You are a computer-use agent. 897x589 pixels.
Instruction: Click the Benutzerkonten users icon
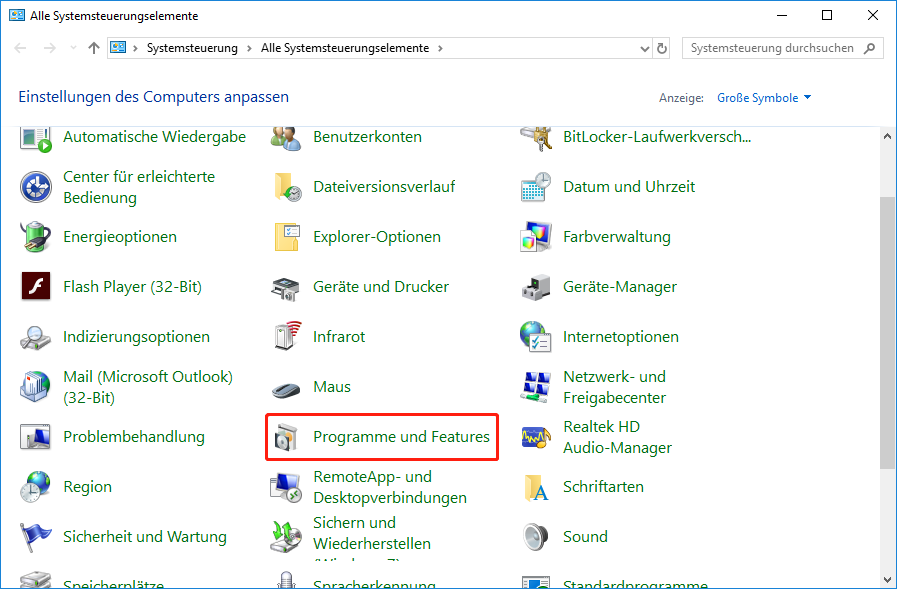click(285, 138)
